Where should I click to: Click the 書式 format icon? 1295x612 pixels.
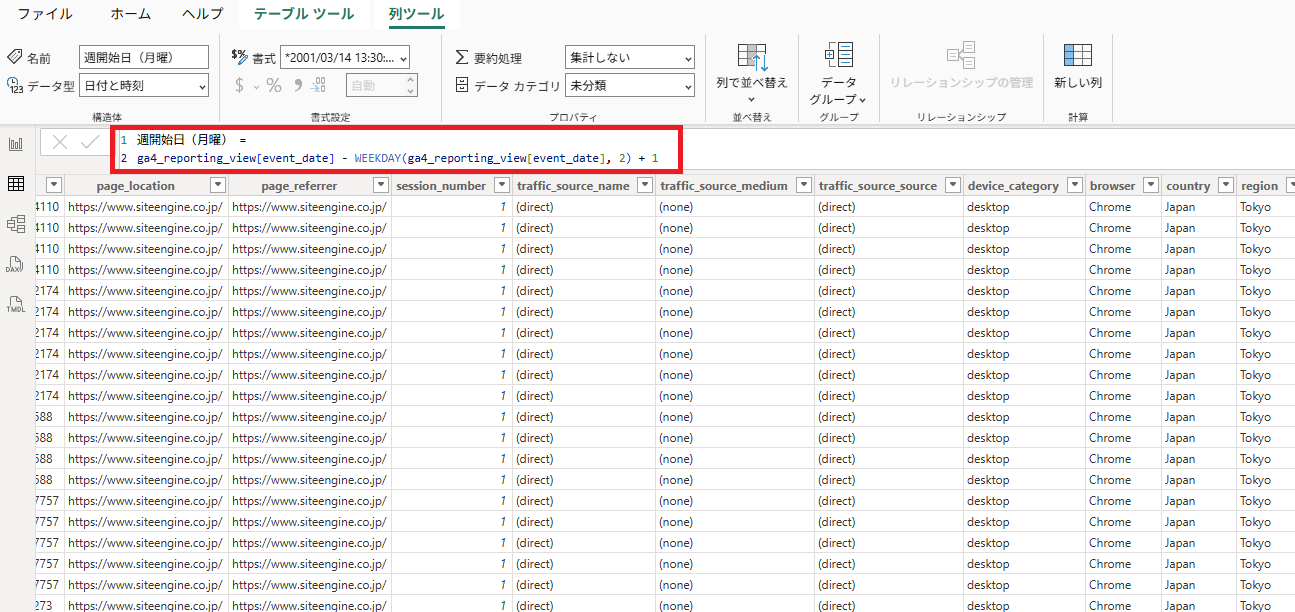[239, 58]
